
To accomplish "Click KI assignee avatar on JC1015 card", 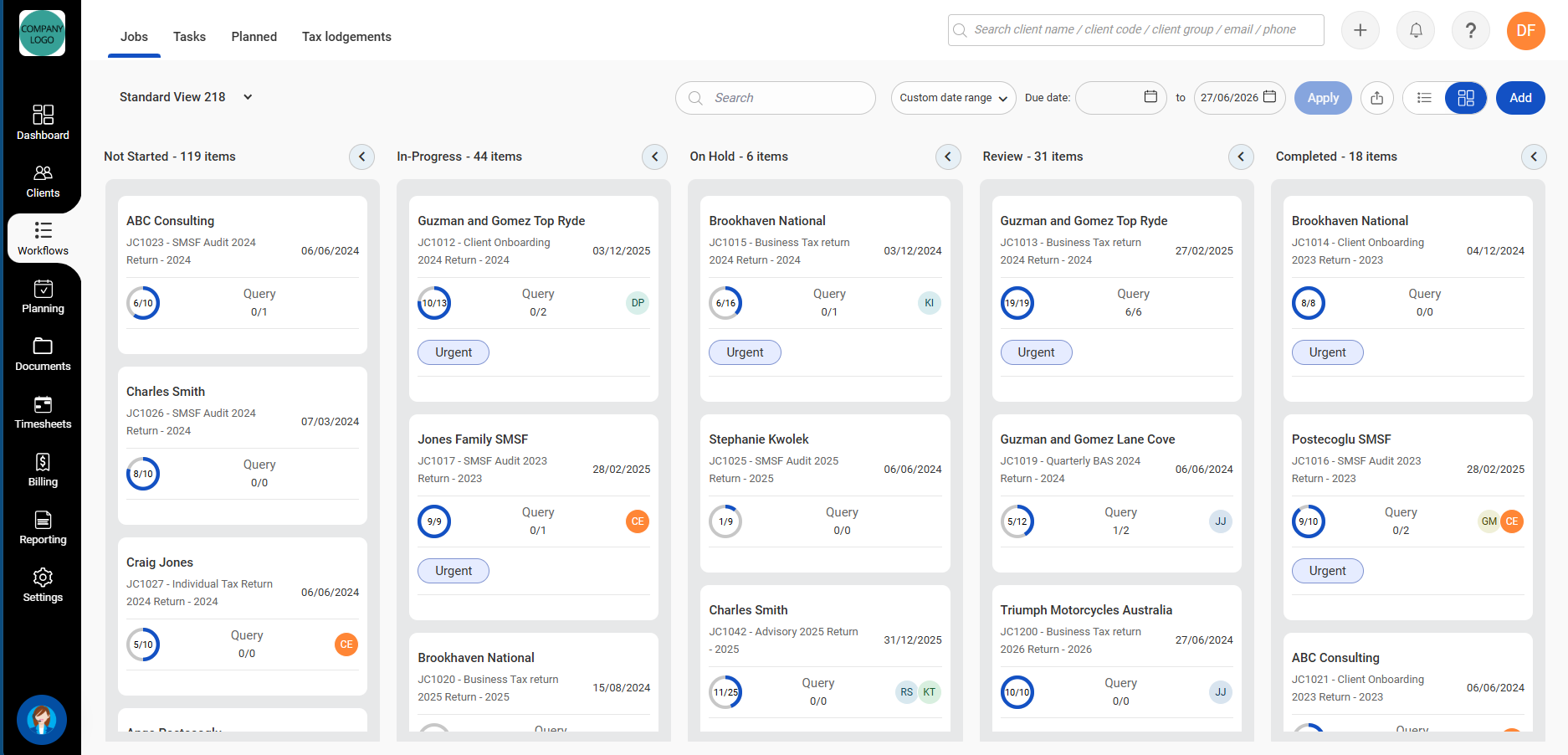I will pyautogui.click(x=929, y=303).
